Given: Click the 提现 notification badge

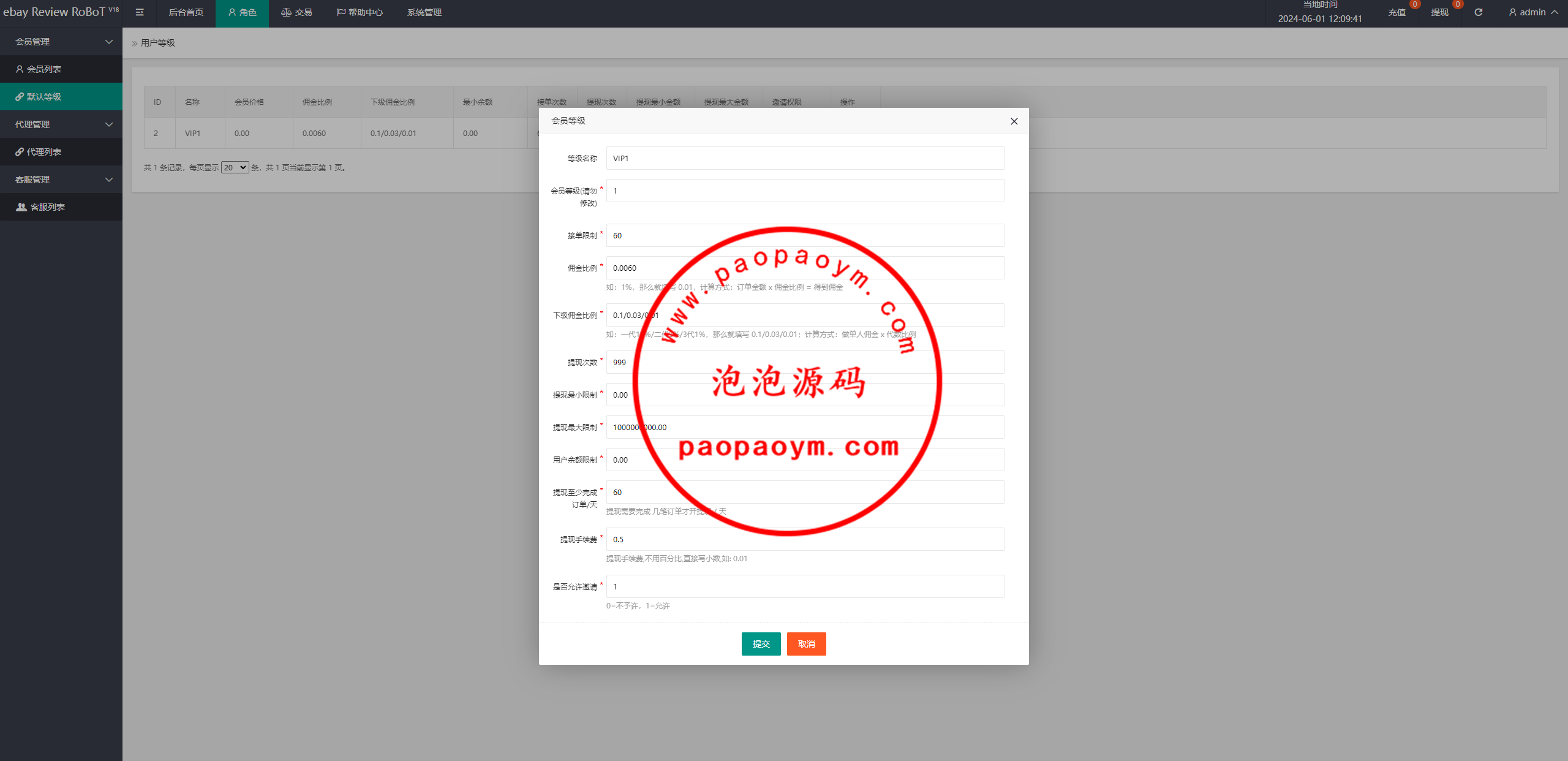Looking at the screenshot, I should tap(1458, 4).
